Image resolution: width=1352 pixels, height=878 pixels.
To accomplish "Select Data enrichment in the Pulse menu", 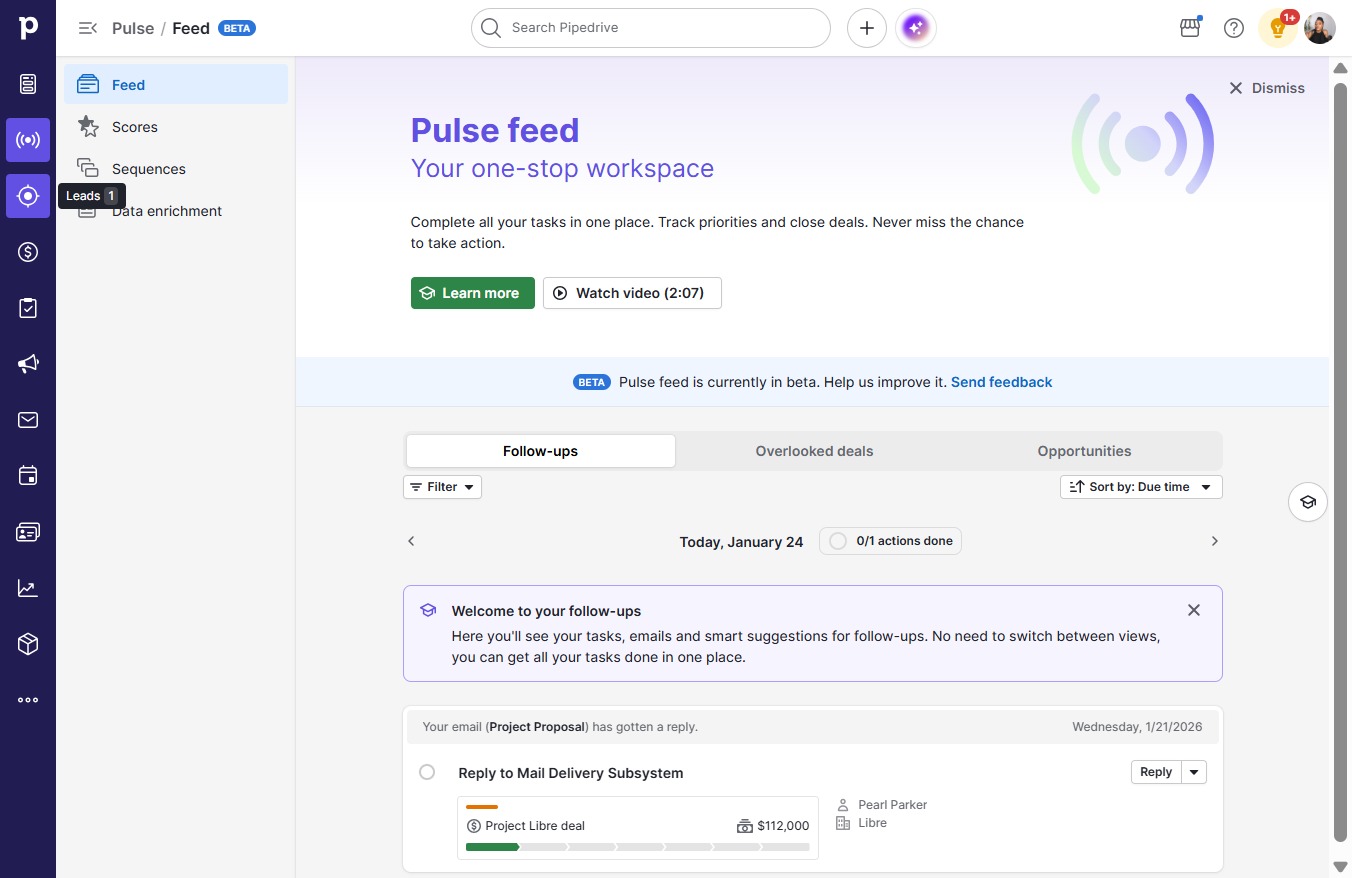I will 176,211.
